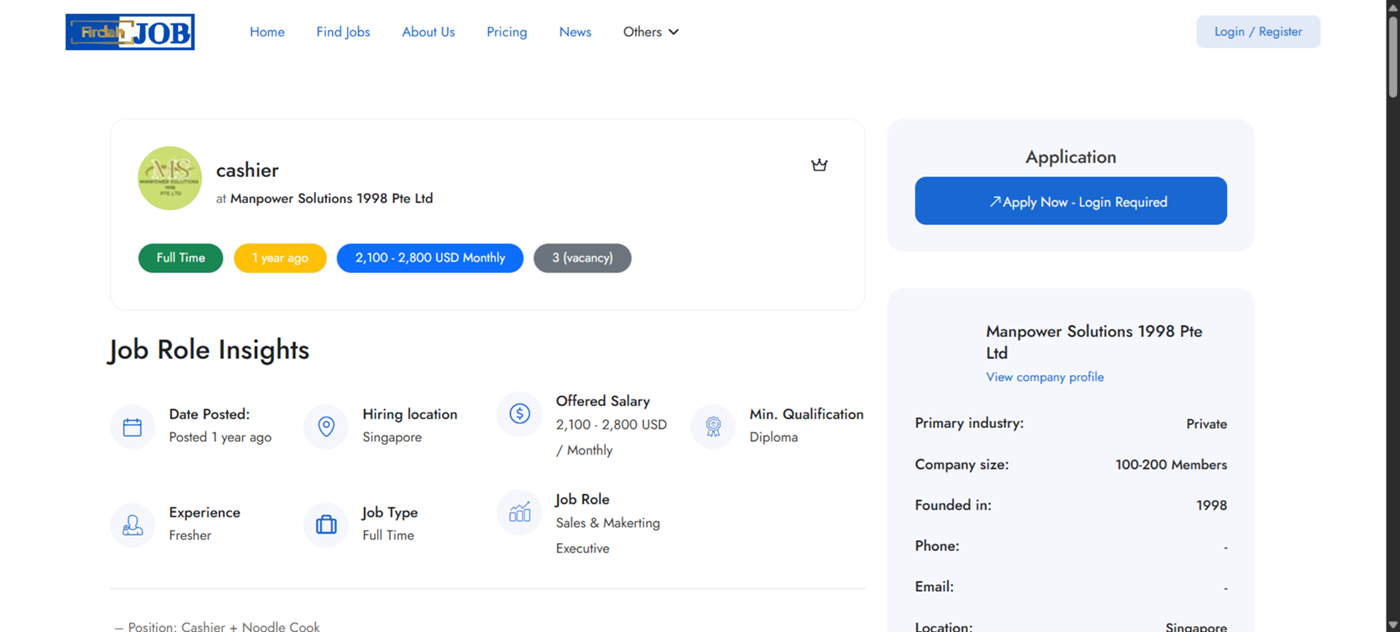Click the briefcase Job Type icon

point(326,525)
